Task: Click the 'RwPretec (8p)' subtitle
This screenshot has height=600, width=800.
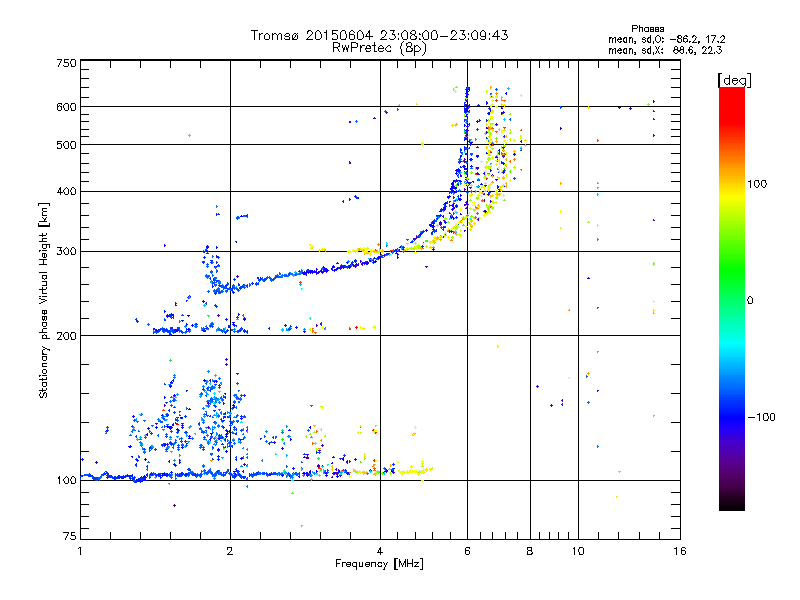Action: pos(379,48)
